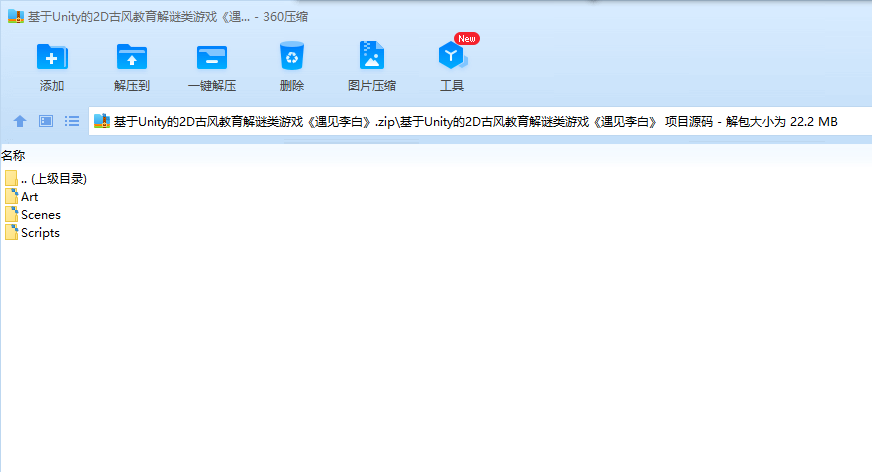Click the Scenes folder icon
Screen dimensions: 872x472
[x=11, y=215]
